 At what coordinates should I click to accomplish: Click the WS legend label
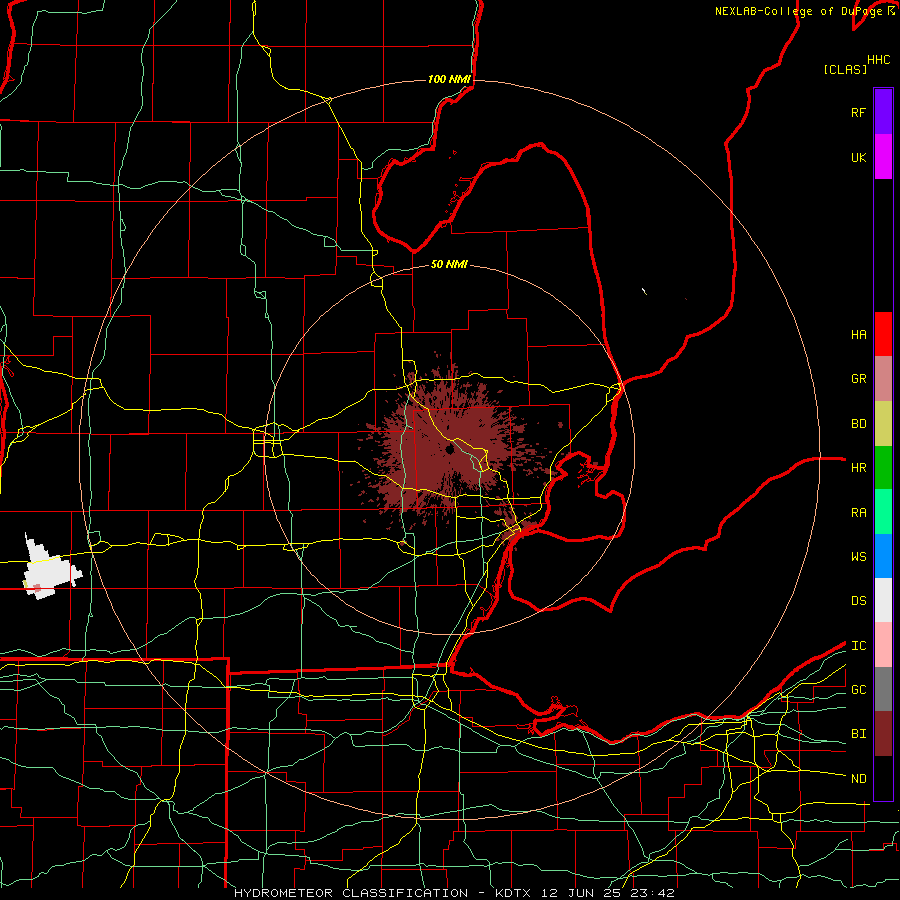point(858,557)
